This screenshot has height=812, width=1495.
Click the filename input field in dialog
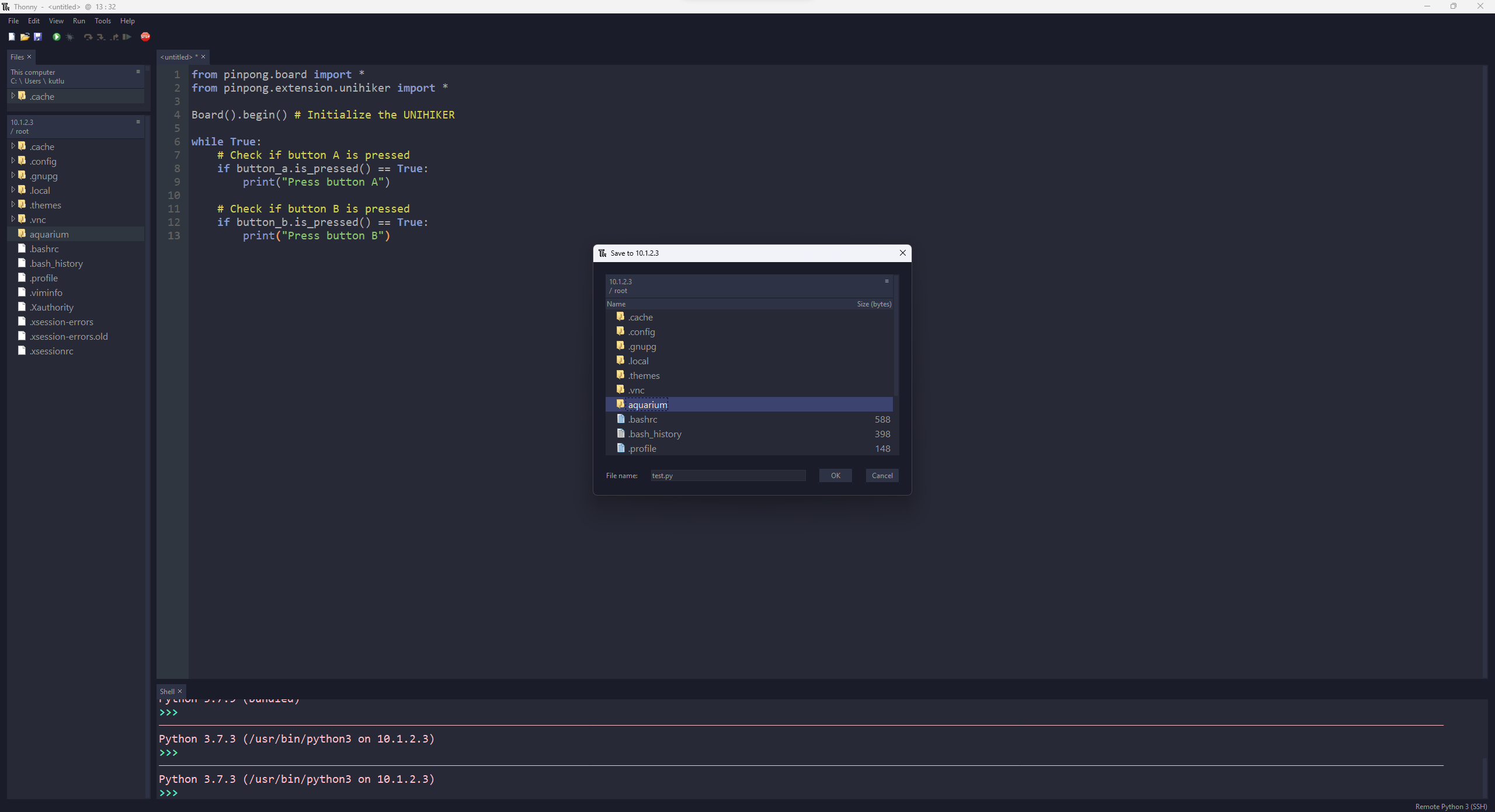pyautogui.click(x=727, y=475)
